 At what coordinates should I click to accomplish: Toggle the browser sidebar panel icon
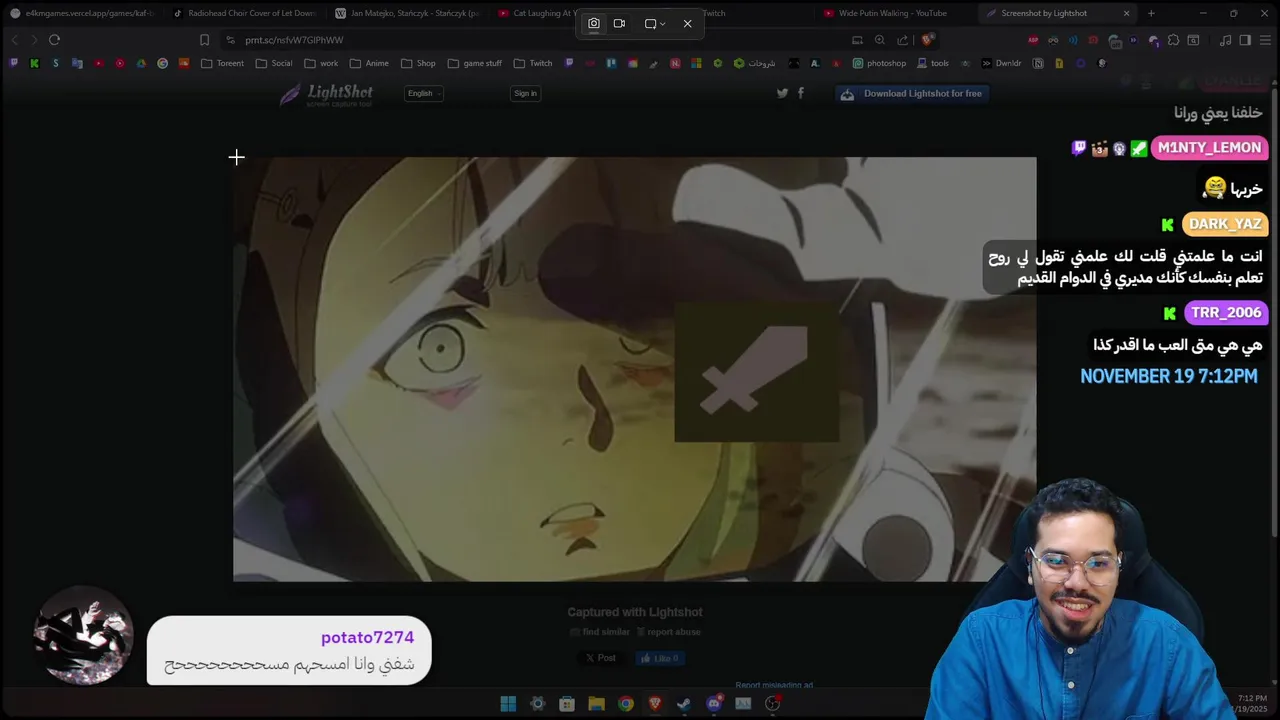[x=1245, y=40]
